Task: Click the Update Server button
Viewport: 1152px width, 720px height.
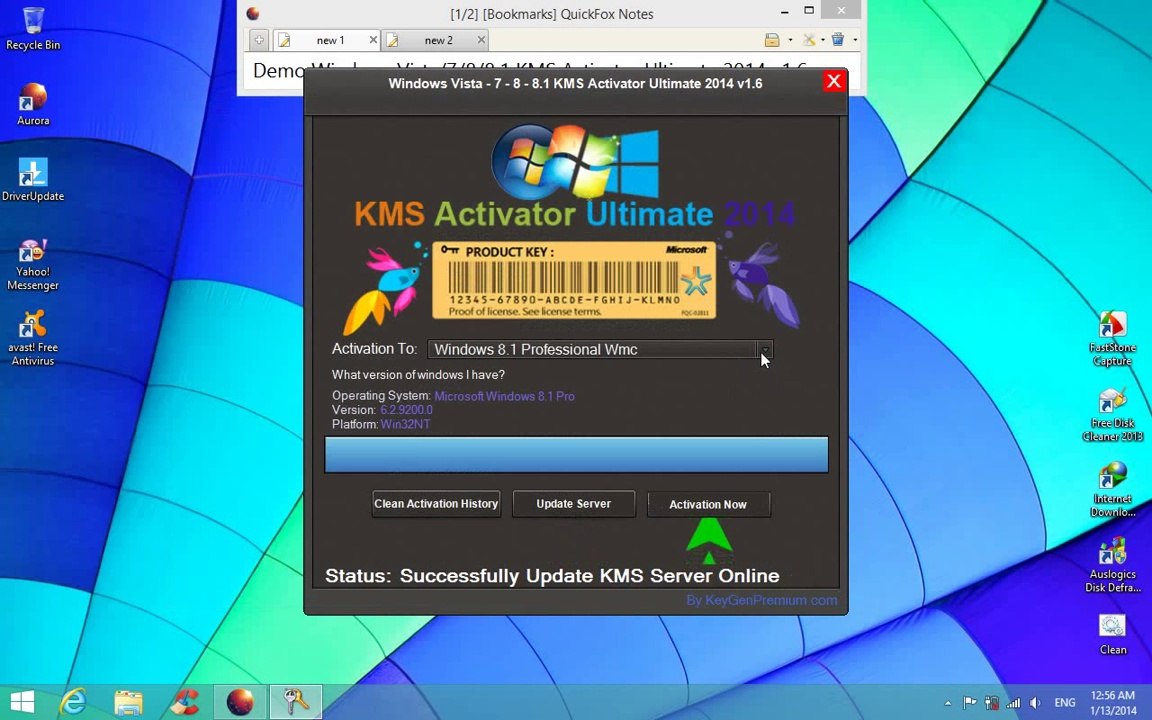Action: point(573,504)
